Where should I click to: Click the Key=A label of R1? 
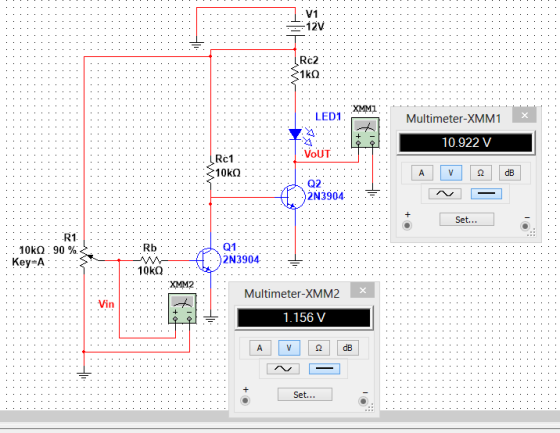pyautogui.click(x=28, y=262)
